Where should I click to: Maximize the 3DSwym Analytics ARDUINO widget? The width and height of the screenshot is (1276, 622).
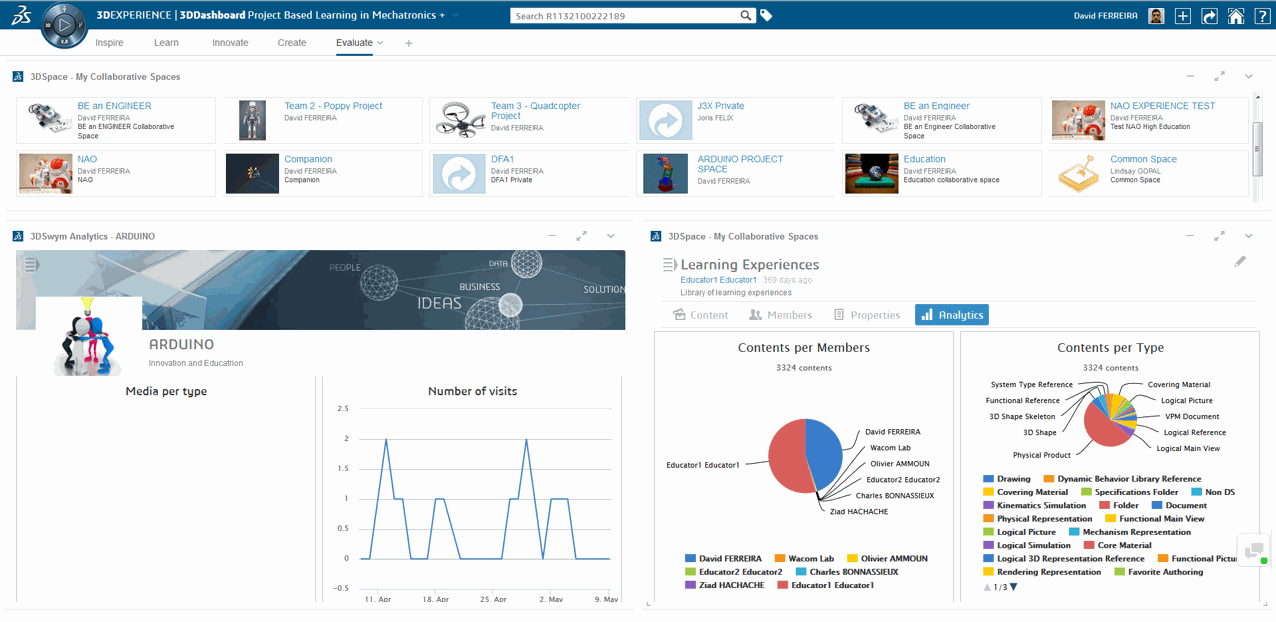click(x=581, y=236)
